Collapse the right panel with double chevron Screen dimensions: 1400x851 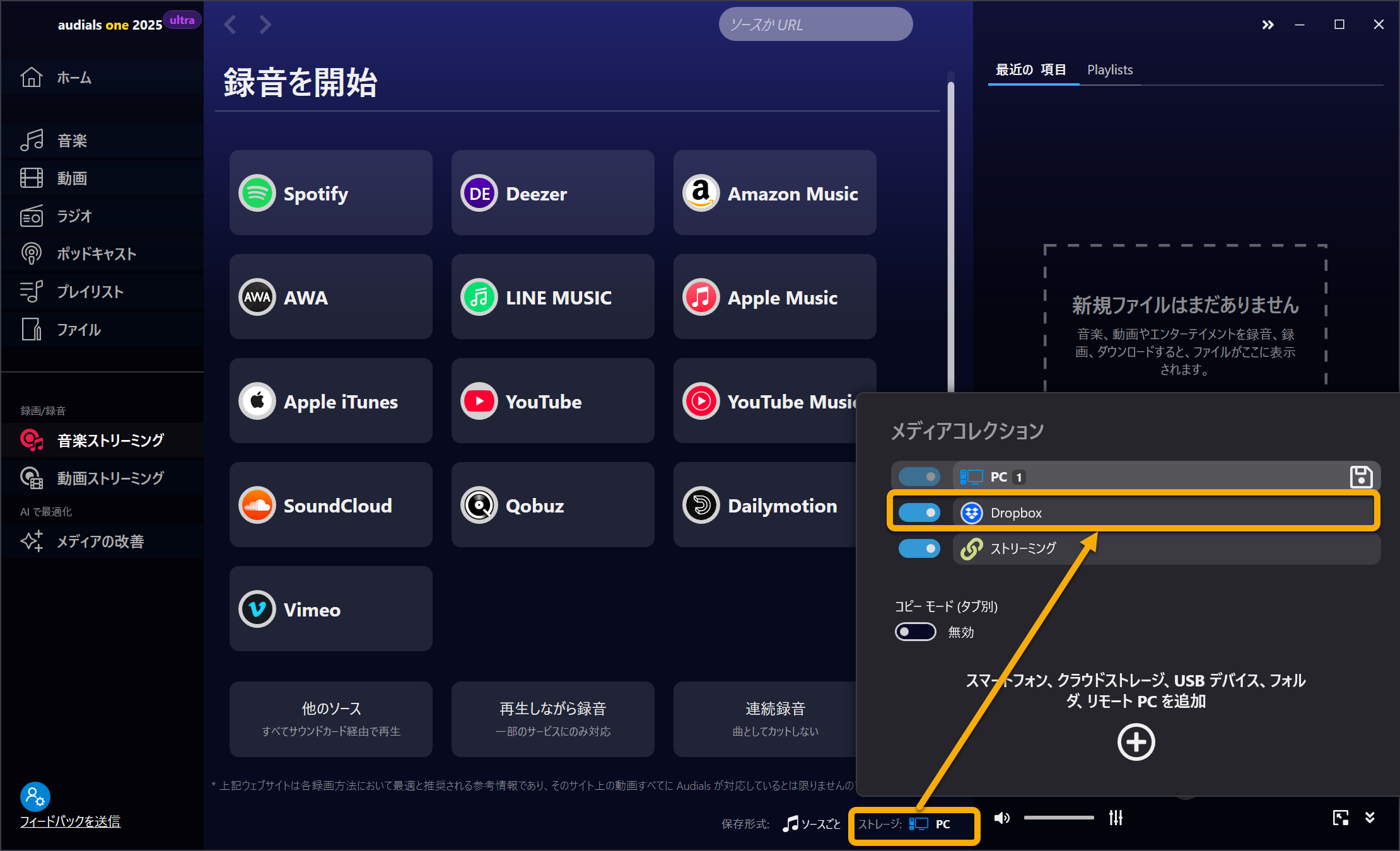(1268, 25)
